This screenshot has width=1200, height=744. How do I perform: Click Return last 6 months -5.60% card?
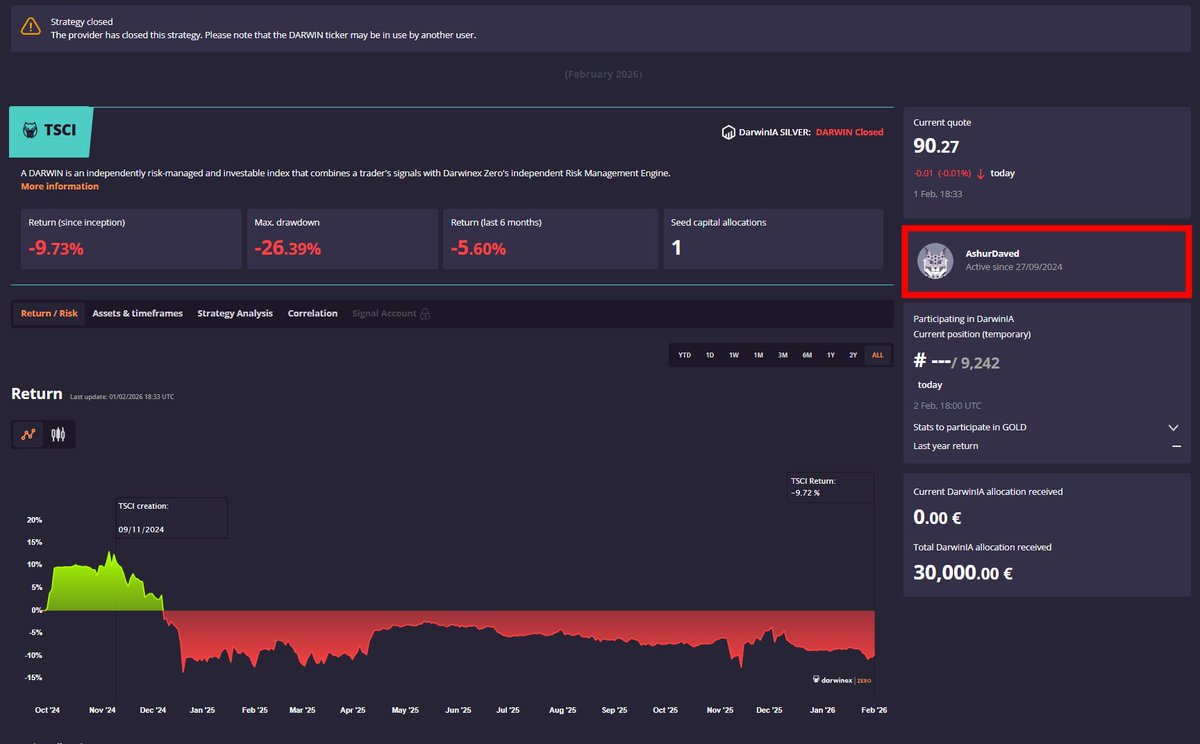click(551, 239)
